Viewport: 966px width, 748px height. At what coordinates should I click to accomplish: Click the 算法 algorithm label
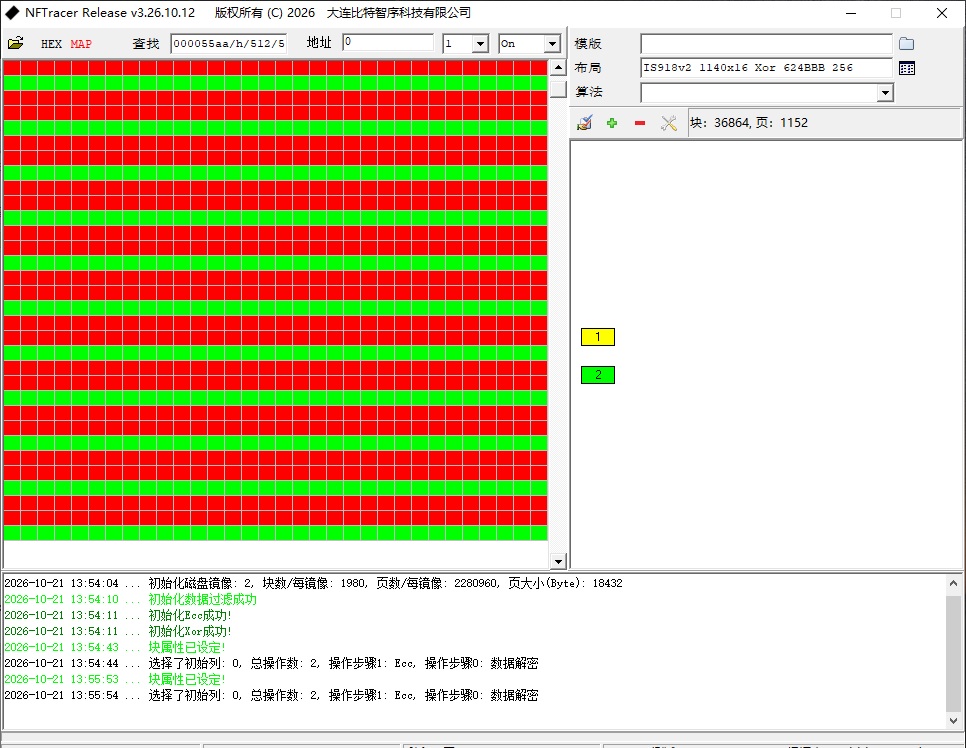[x=588, y=92]
